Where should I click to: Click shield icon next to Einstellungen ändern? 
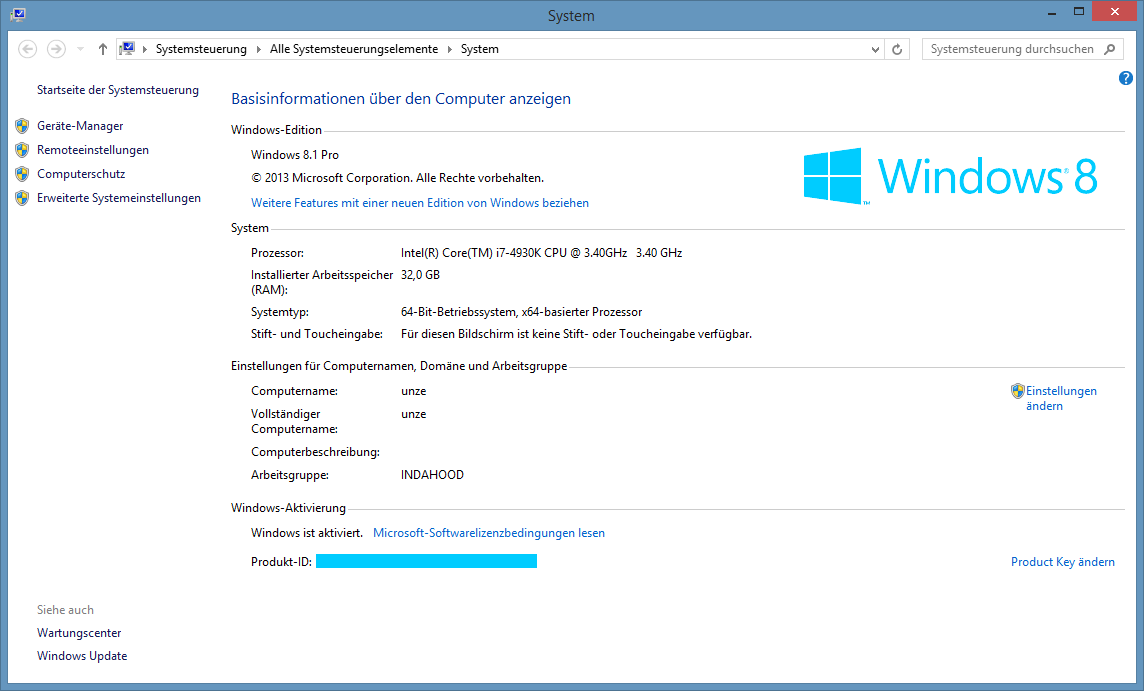[1018, 391]
